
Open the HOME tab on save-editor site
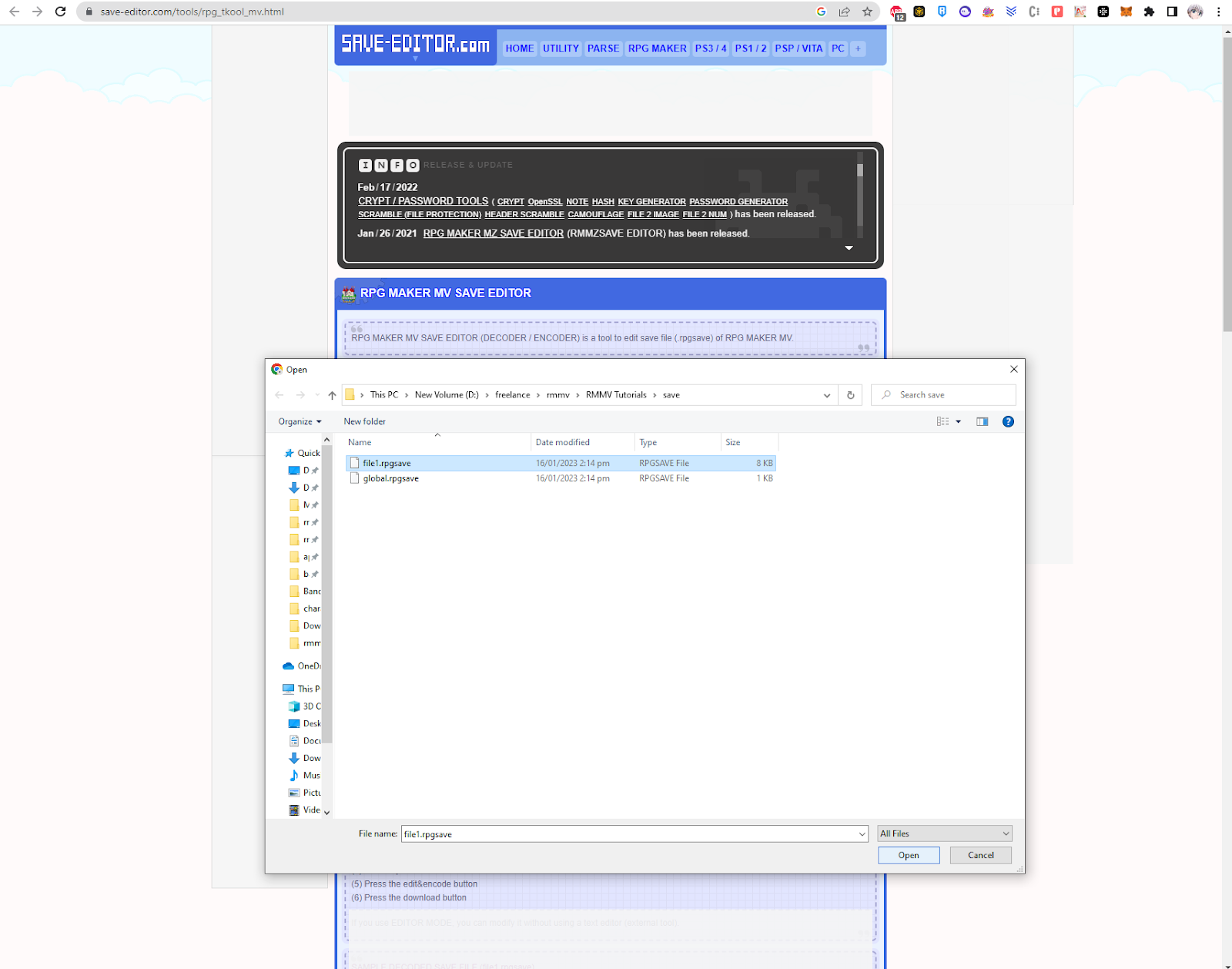(520, 48)
